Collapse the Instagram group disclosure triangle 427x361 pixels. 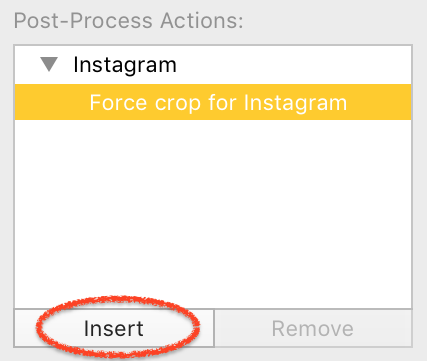[49, 64]
